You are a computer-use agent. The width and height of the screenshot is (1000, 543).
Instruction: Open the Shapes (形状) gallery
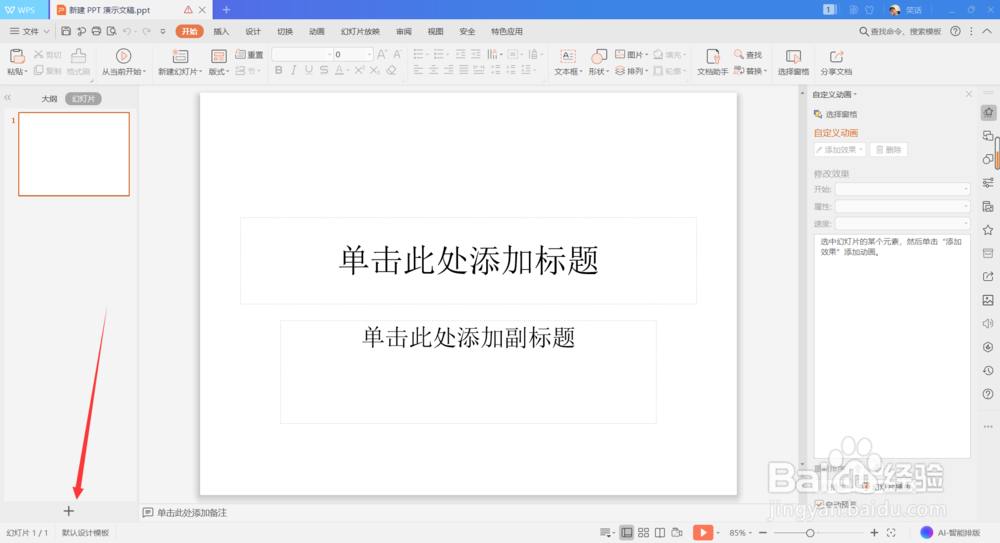coord(598,62)
